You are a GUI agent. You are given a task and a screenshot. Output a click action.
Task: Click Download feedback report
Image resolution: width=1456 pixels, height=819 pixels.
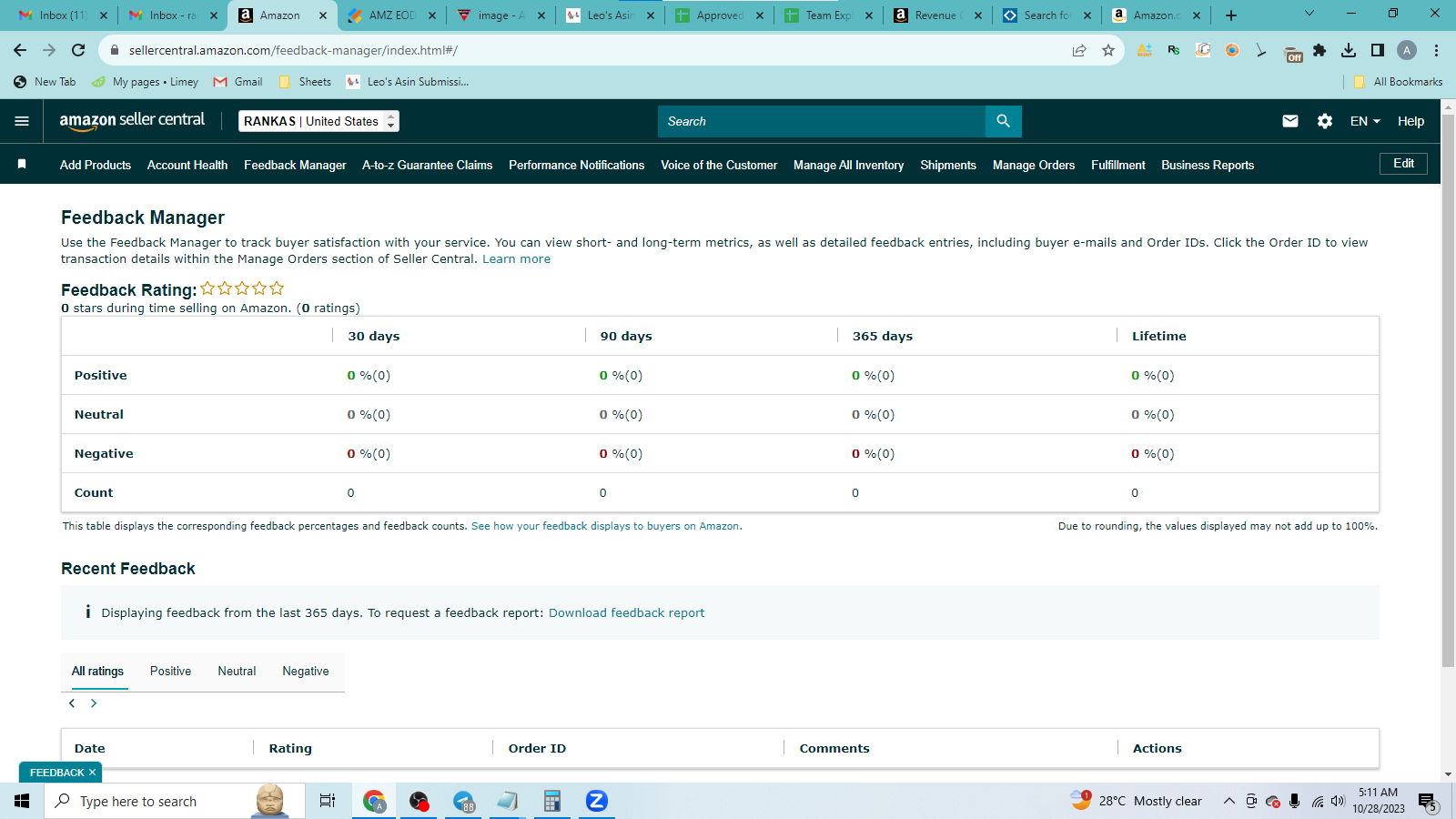(x=626, y=613)
